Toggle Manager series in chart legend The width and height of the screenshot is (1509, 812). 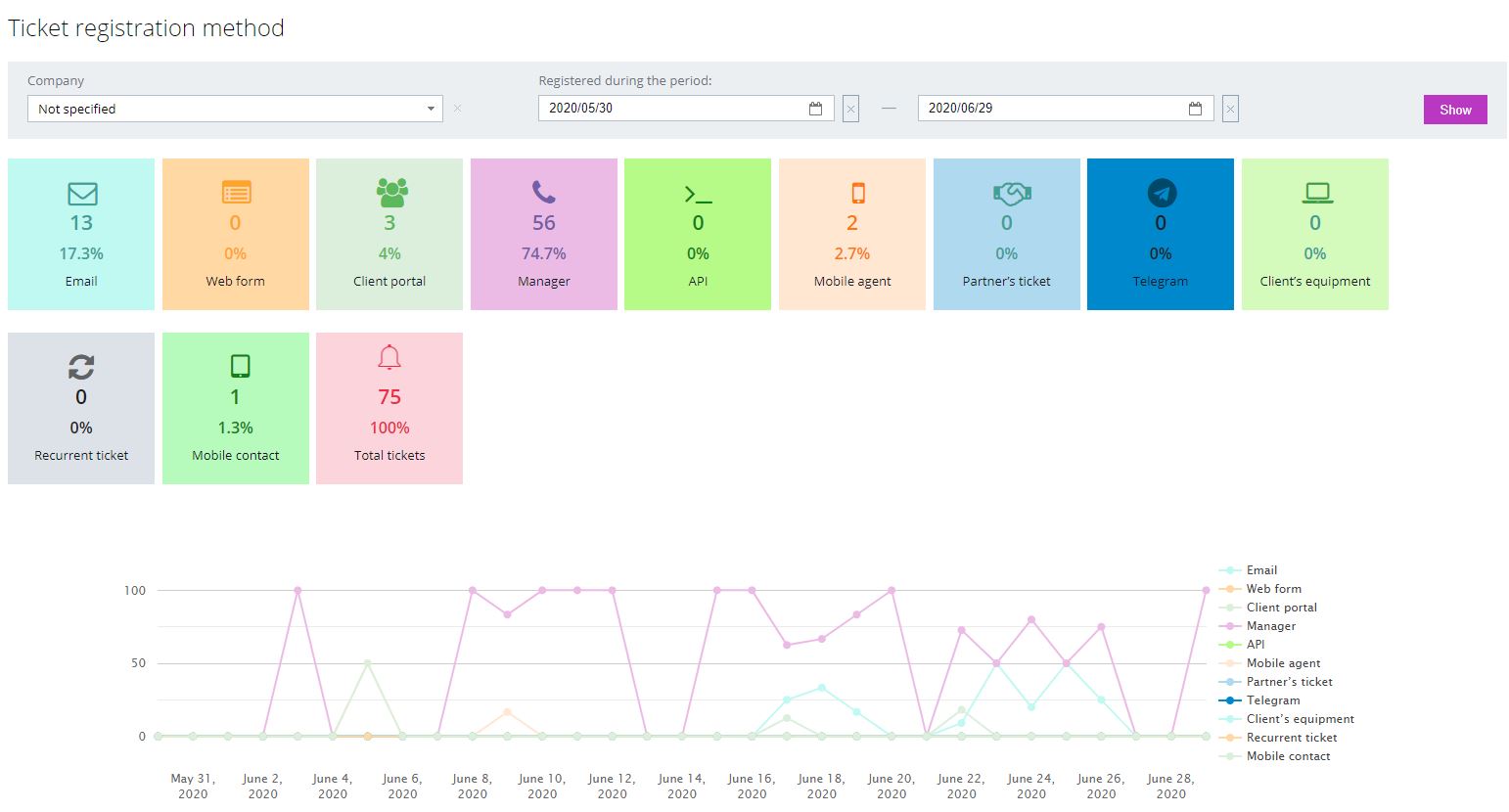[1270, 626]
